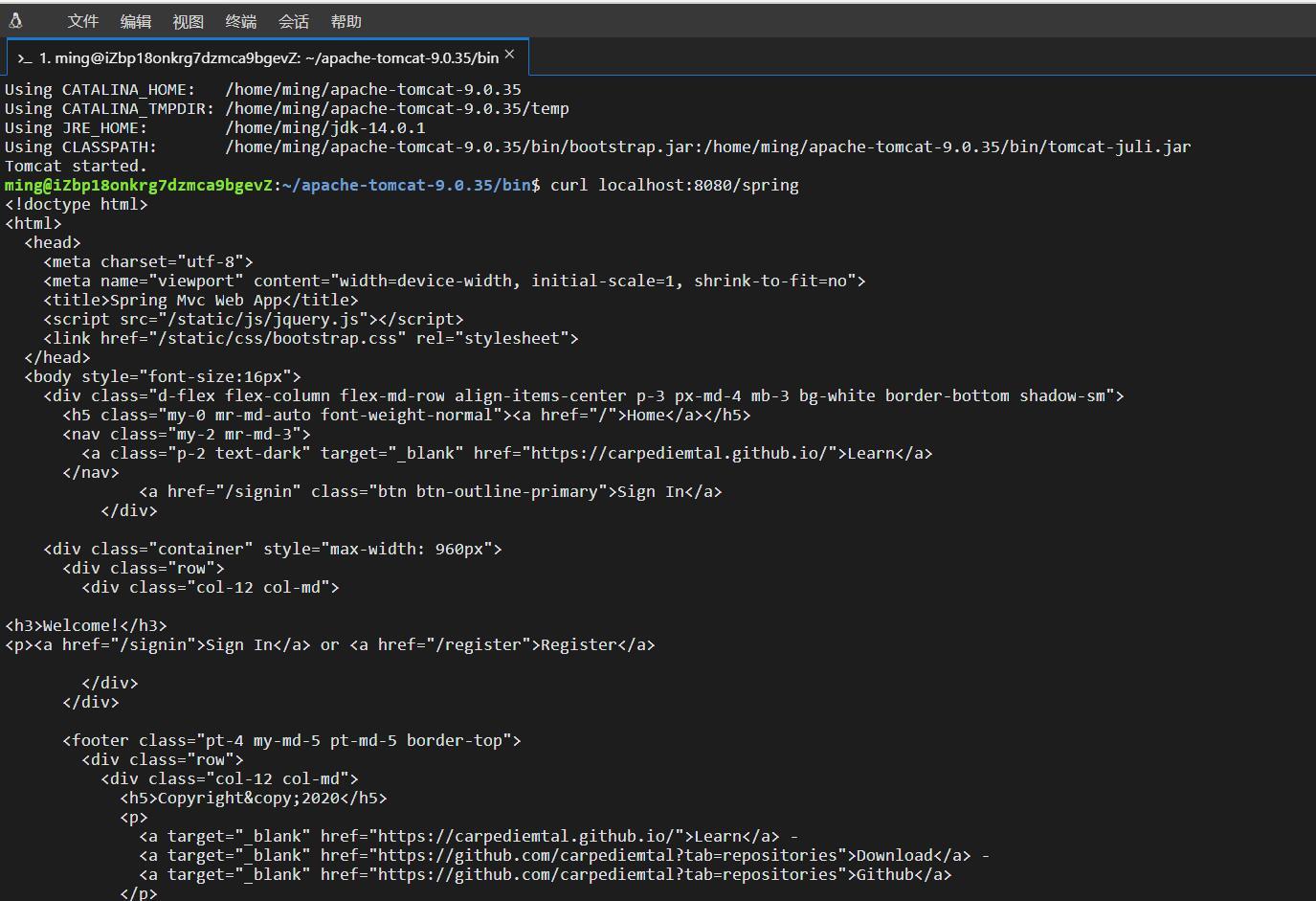Click the 'Using CATALINA_TMPDIR' line
This screenshot has width=1316, height=901.
pyautogui.click(x=287, y=108)
